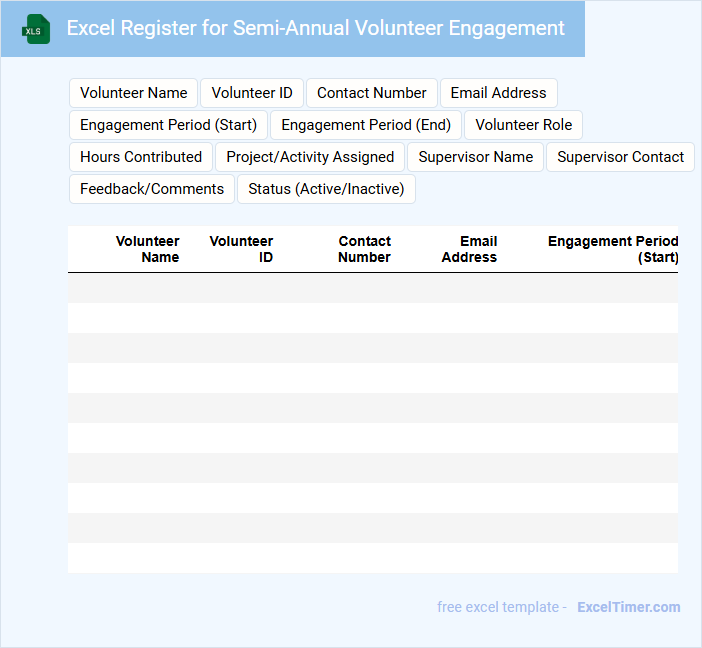702x648 pixels.
Task: Click the Contact Number tag
Action: [372, 93]
